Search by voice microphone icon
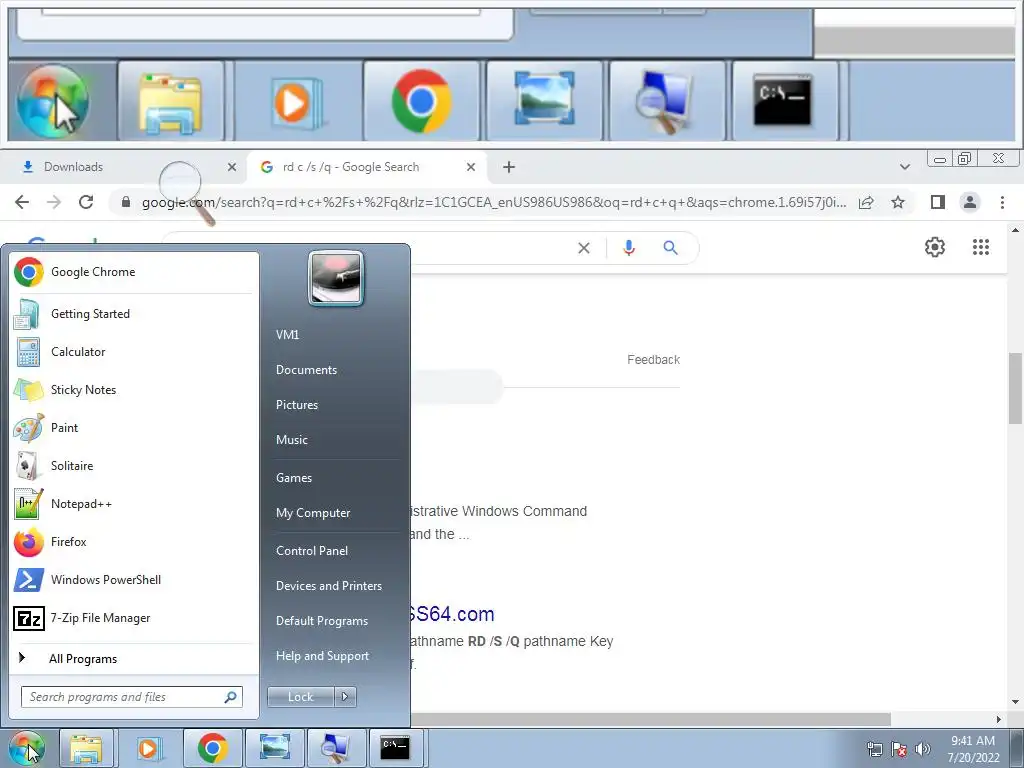Viewport: 1024px width, 768px height. pos(629,248)
